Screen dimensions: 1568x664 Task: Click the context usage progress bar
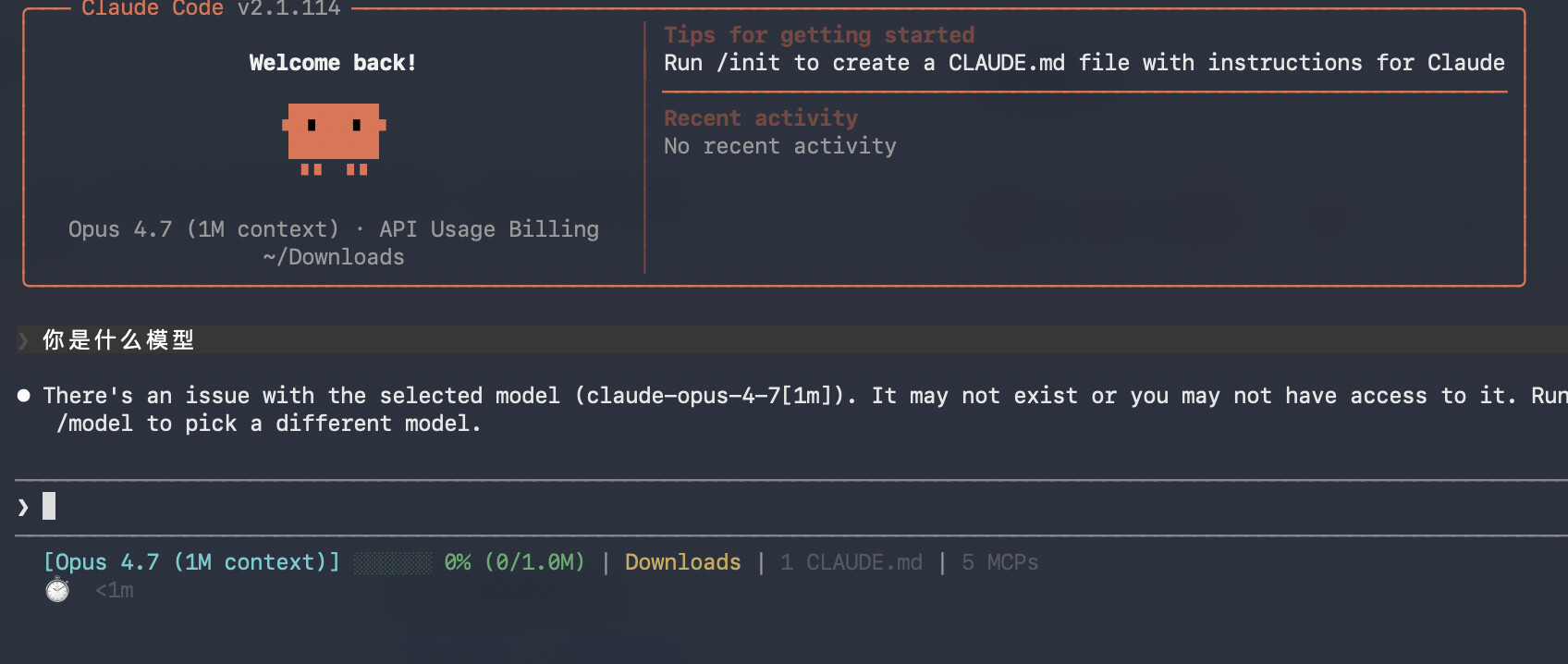[x=392, y=562]
